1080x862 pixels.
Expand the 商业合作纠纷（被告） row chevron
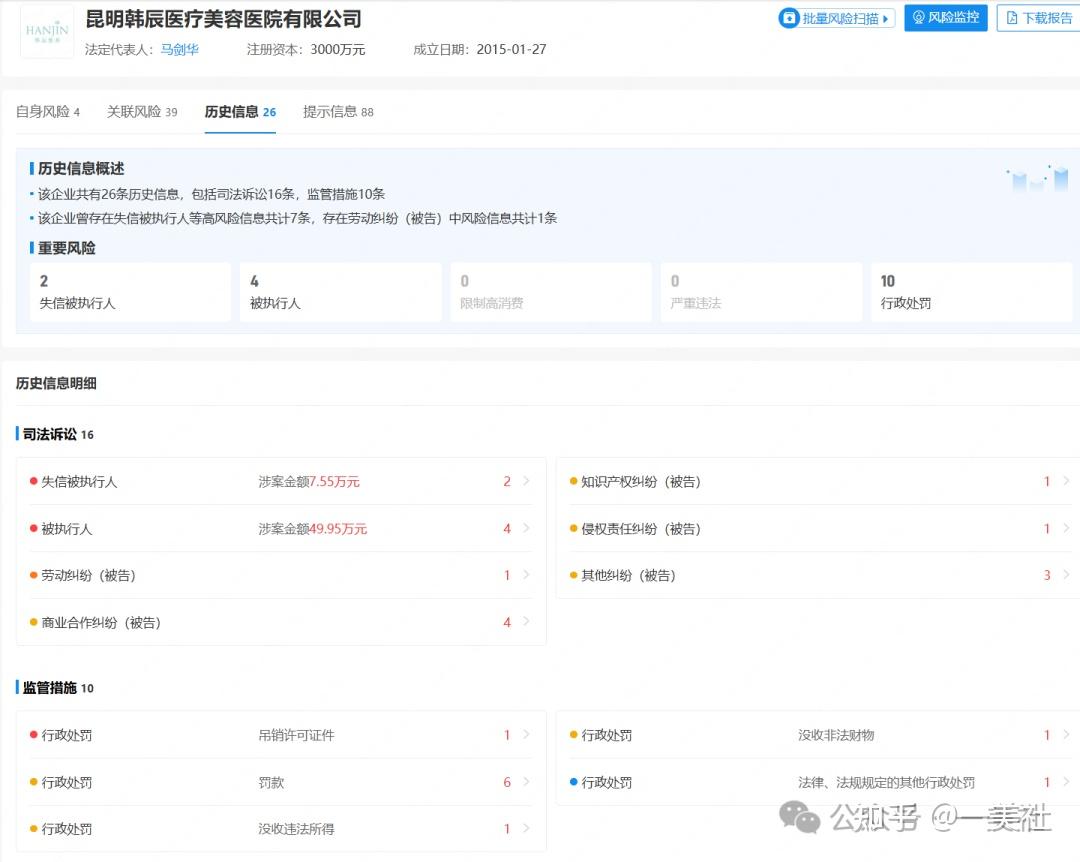click(x=526, y=622)
